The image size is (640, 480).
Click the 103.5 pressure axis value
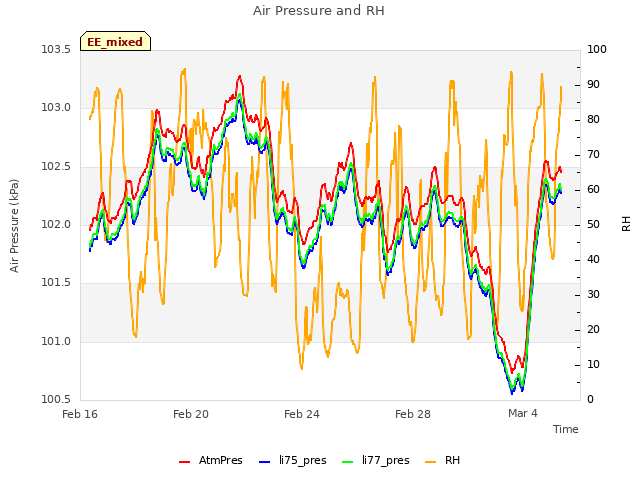(x=56, y=50)
